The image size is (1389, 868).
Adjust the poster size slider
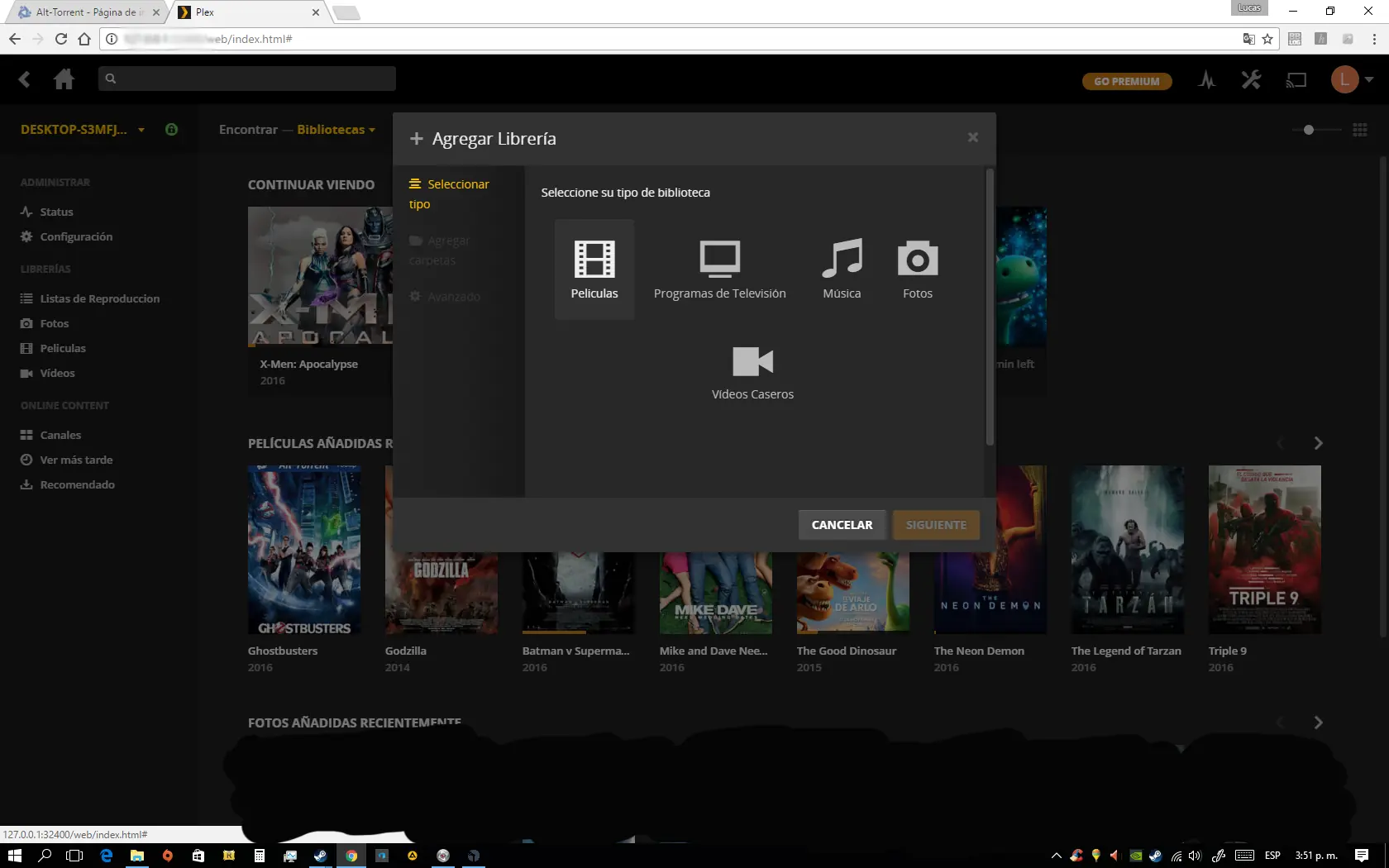tap(1308, 130)
